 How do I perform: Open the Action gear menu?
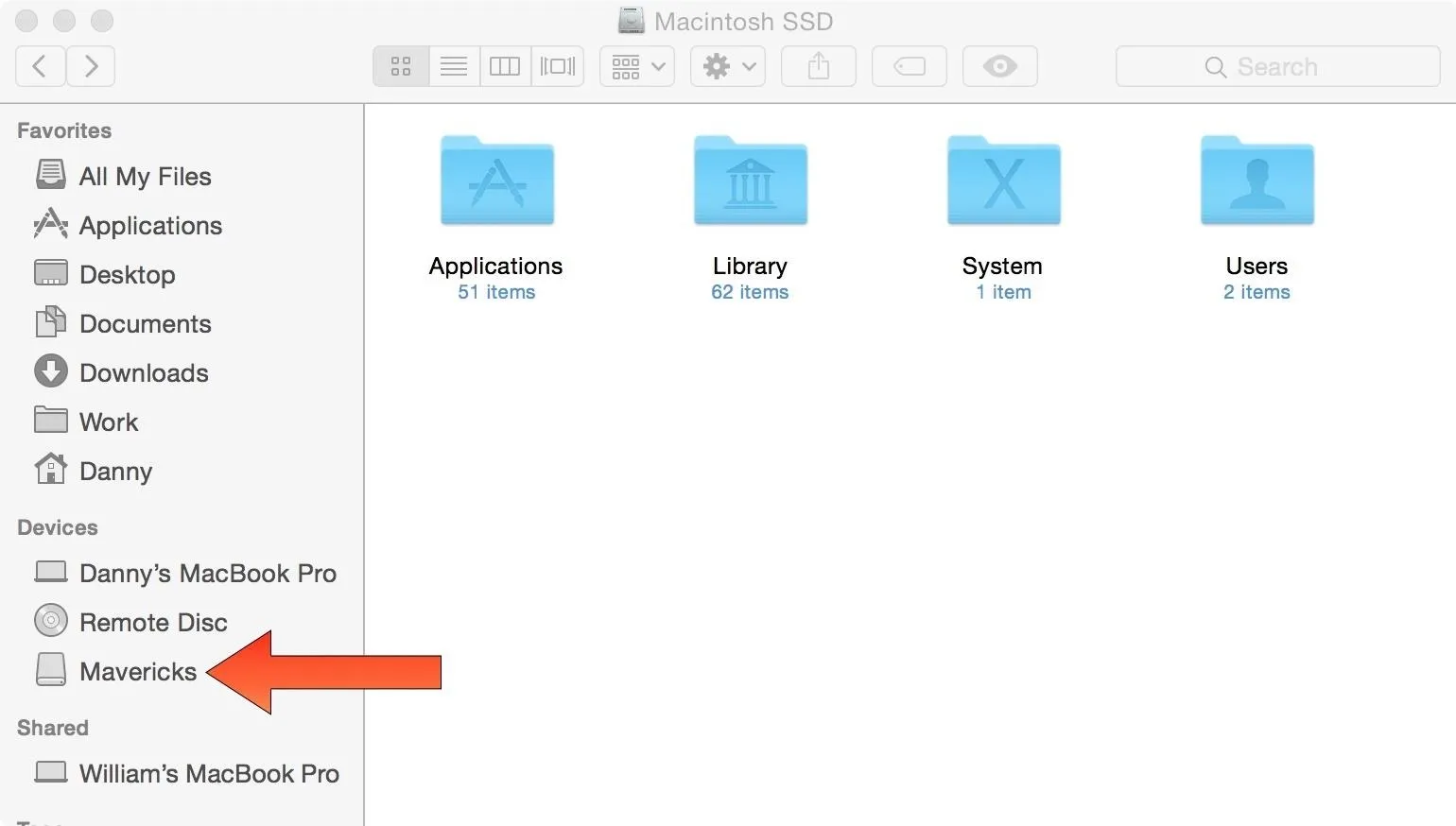coord(728,66)
